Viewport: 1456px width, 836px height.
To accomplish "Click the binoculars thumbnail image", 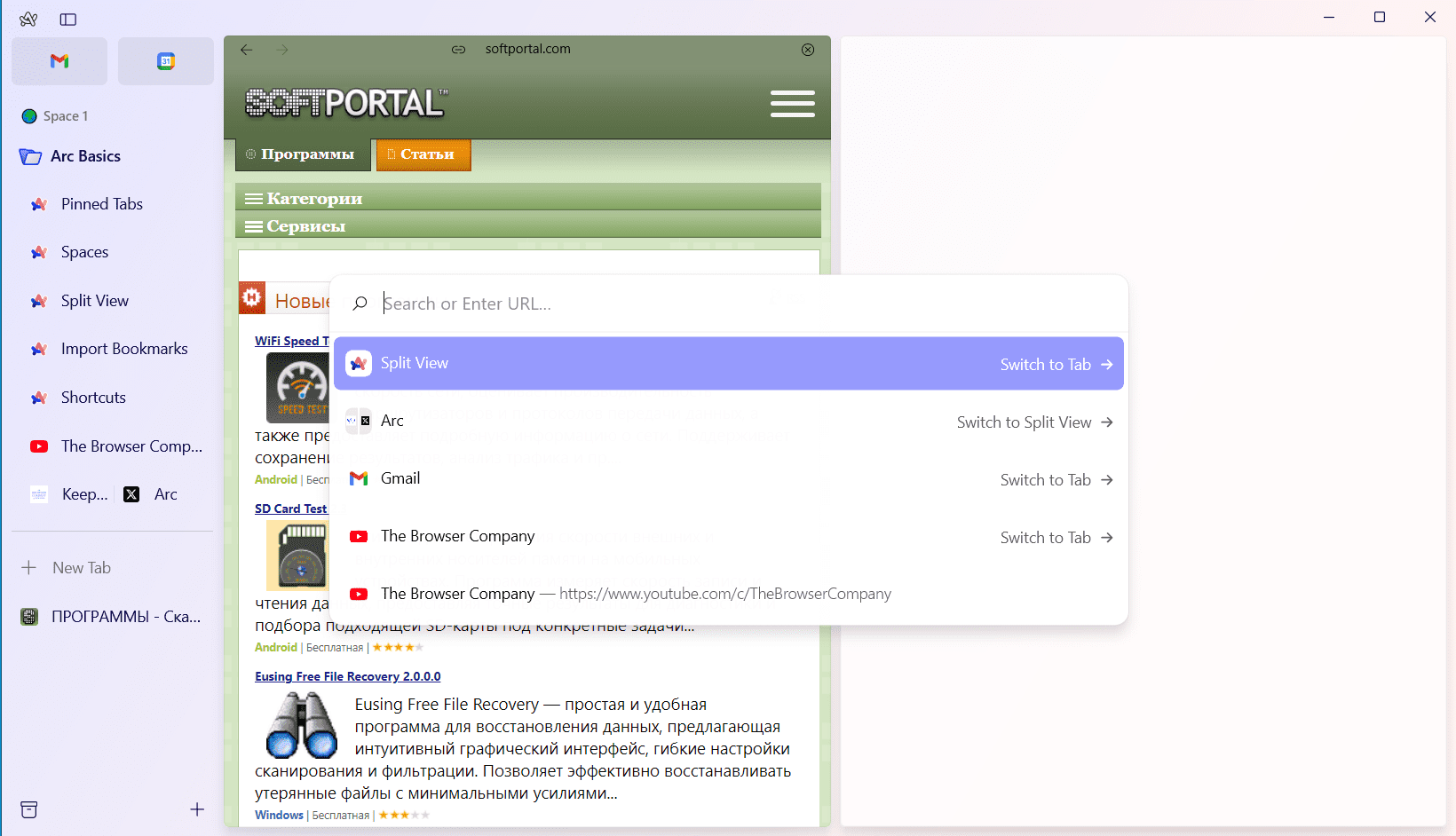I will (302, 724).
